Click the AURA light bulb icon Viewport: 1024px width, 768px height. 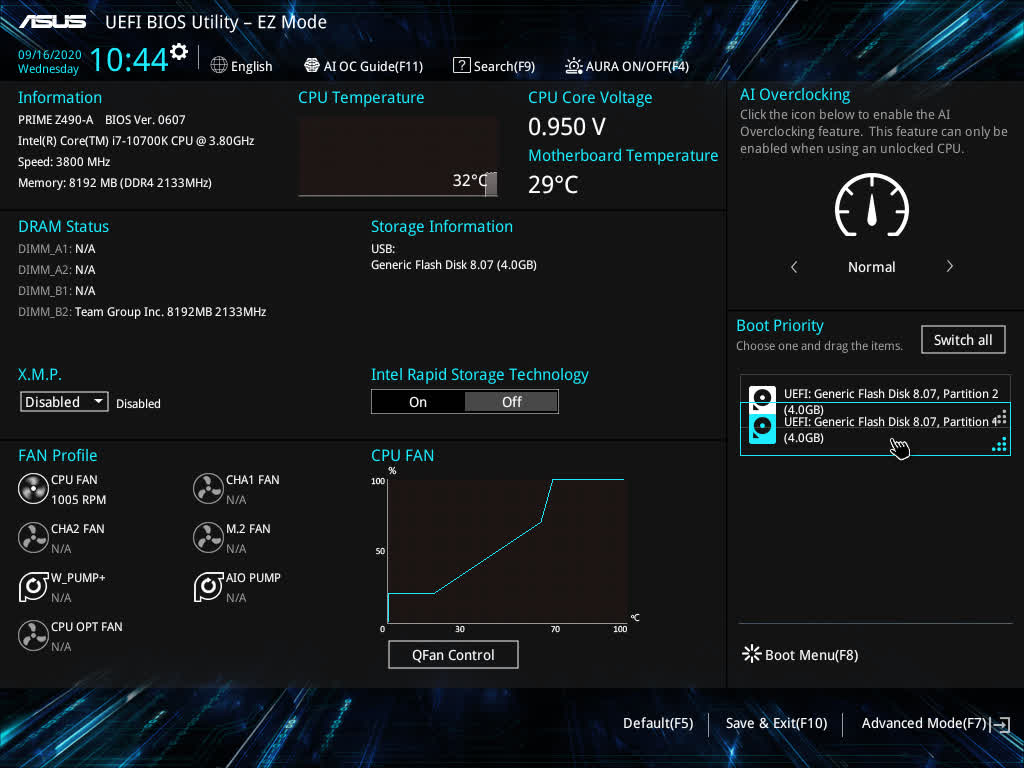[x=573, y=65]
